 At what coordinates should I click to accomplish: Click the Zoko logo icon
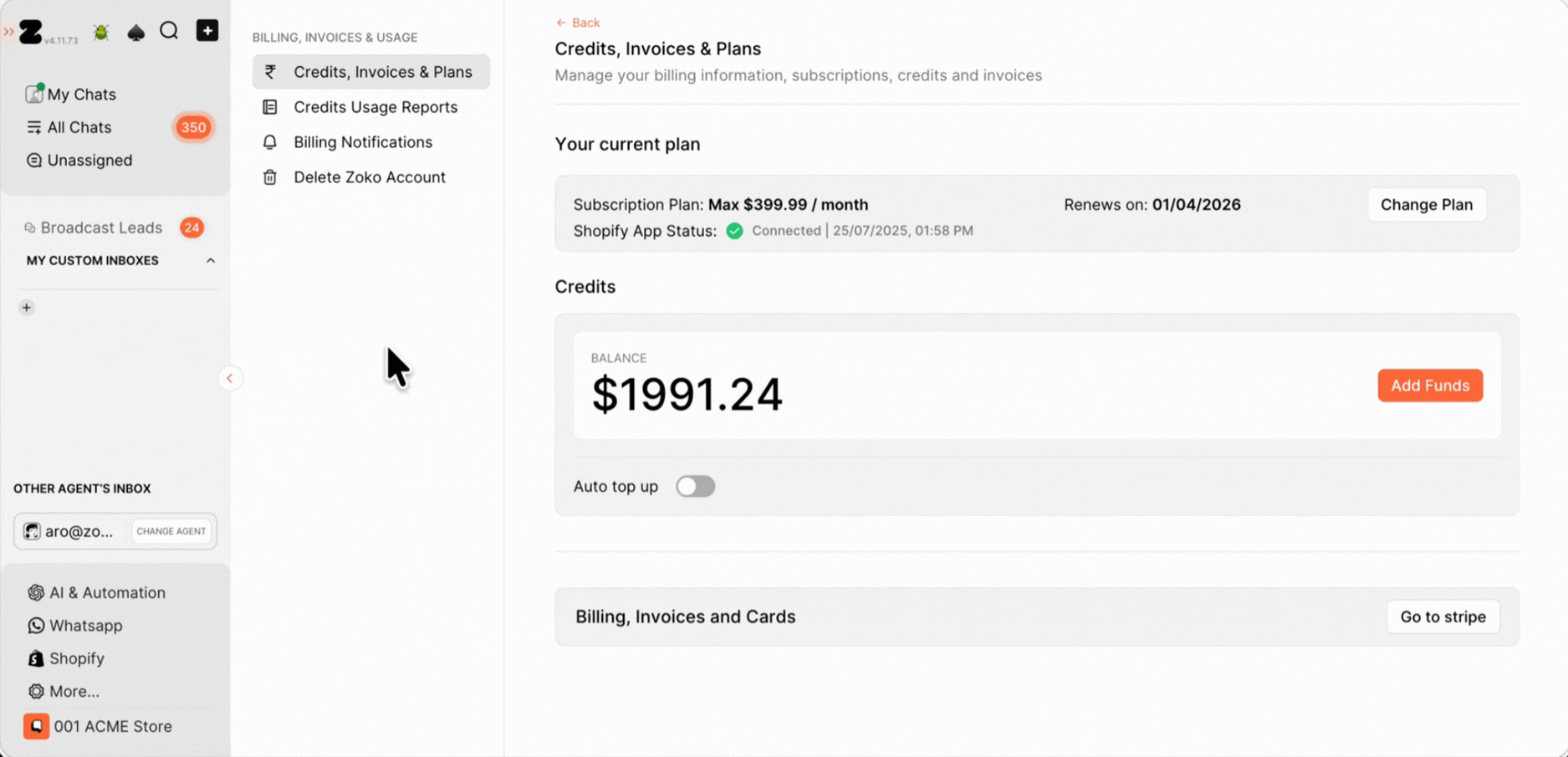(31, 33)
